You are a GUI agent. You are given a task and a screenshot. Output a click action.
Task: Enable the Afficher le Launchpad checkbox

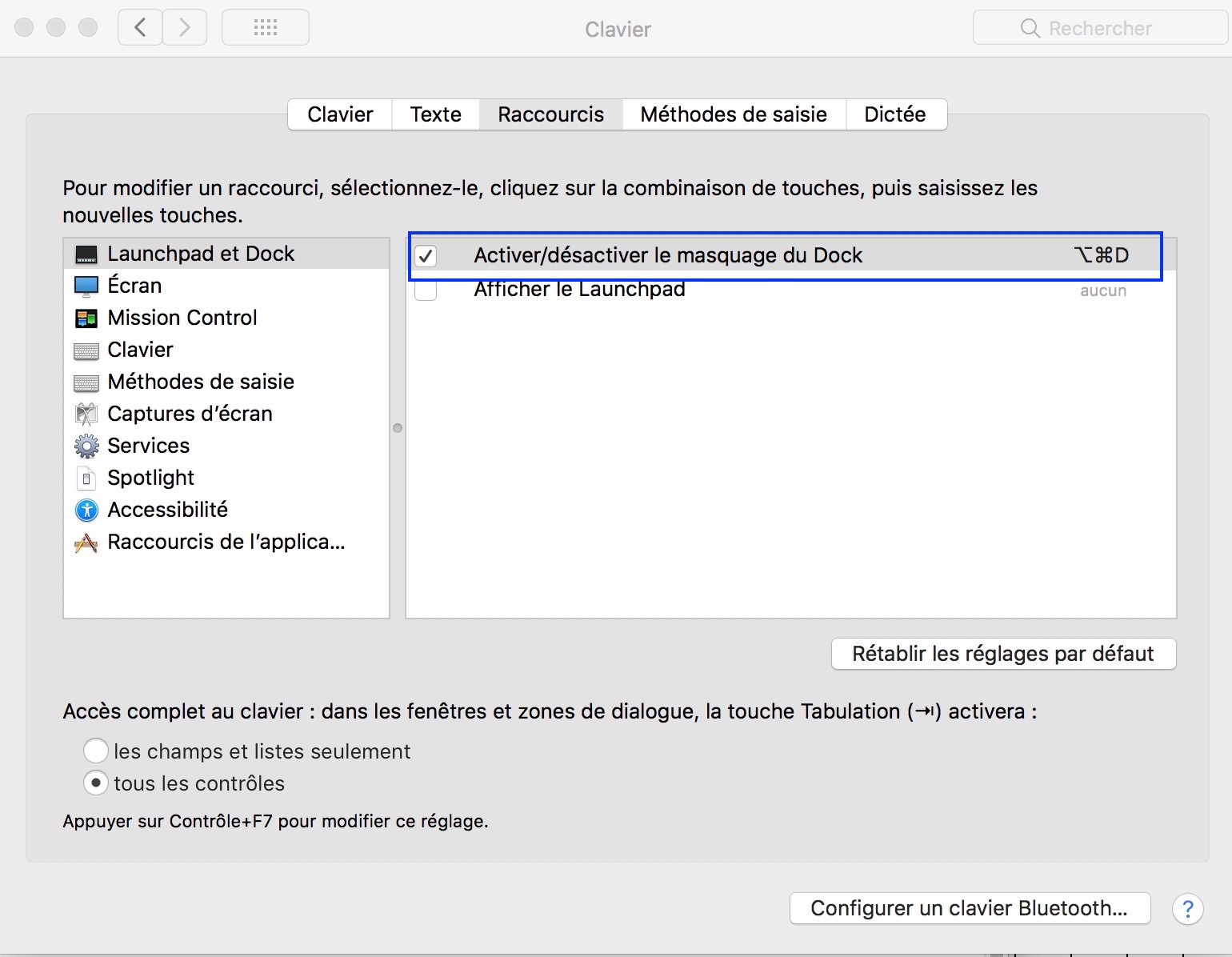[x=426, y=290]
